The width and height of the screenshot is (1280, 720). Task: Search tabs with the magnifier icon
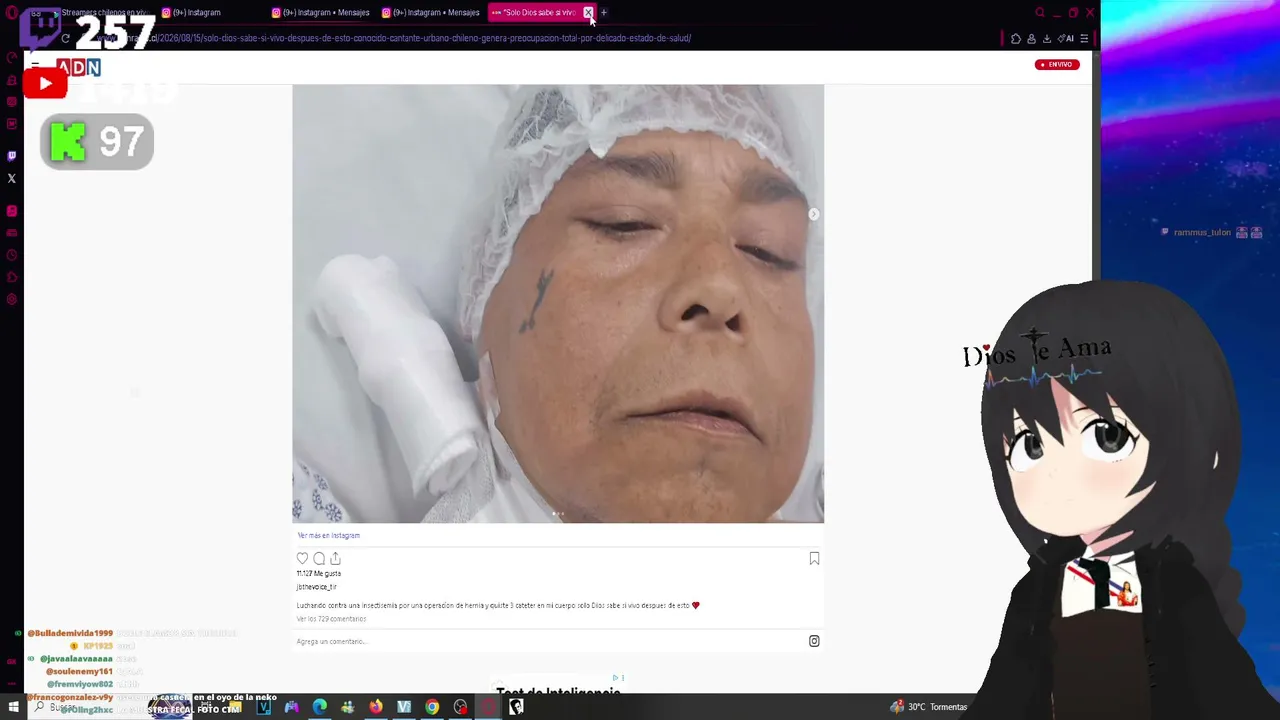click(x=1040, y=13)
